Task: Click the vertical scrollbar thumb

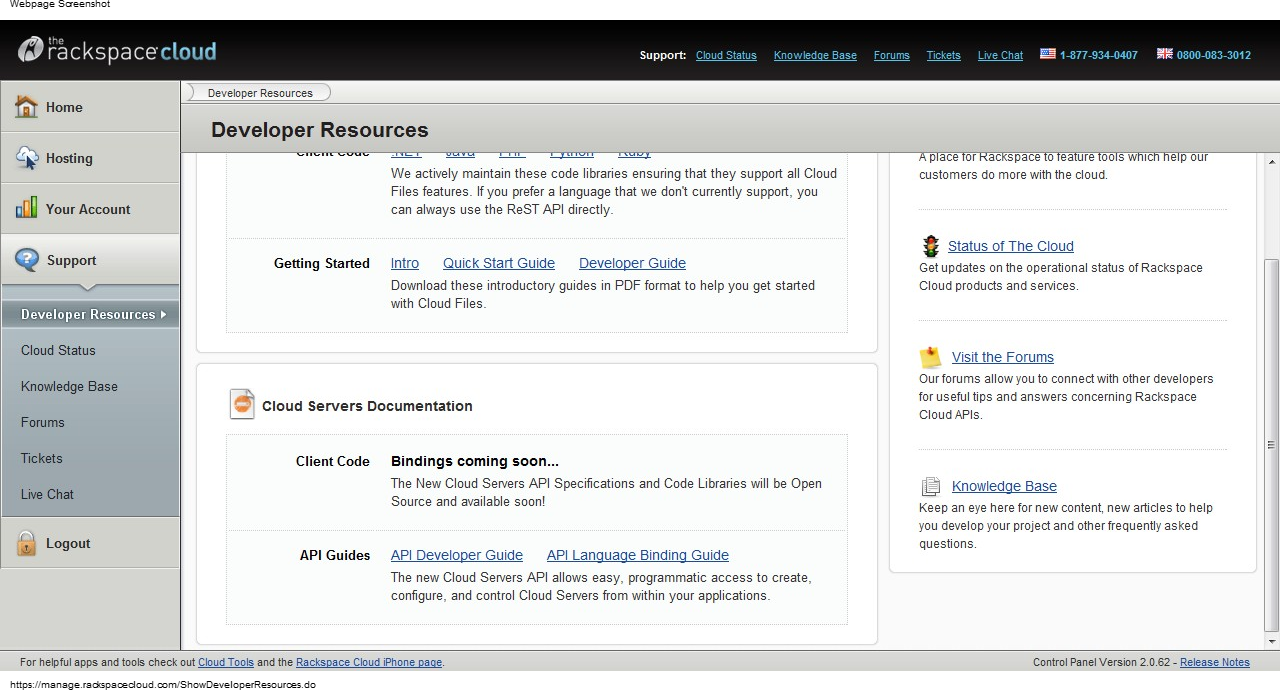Action: pos(1272,445)
